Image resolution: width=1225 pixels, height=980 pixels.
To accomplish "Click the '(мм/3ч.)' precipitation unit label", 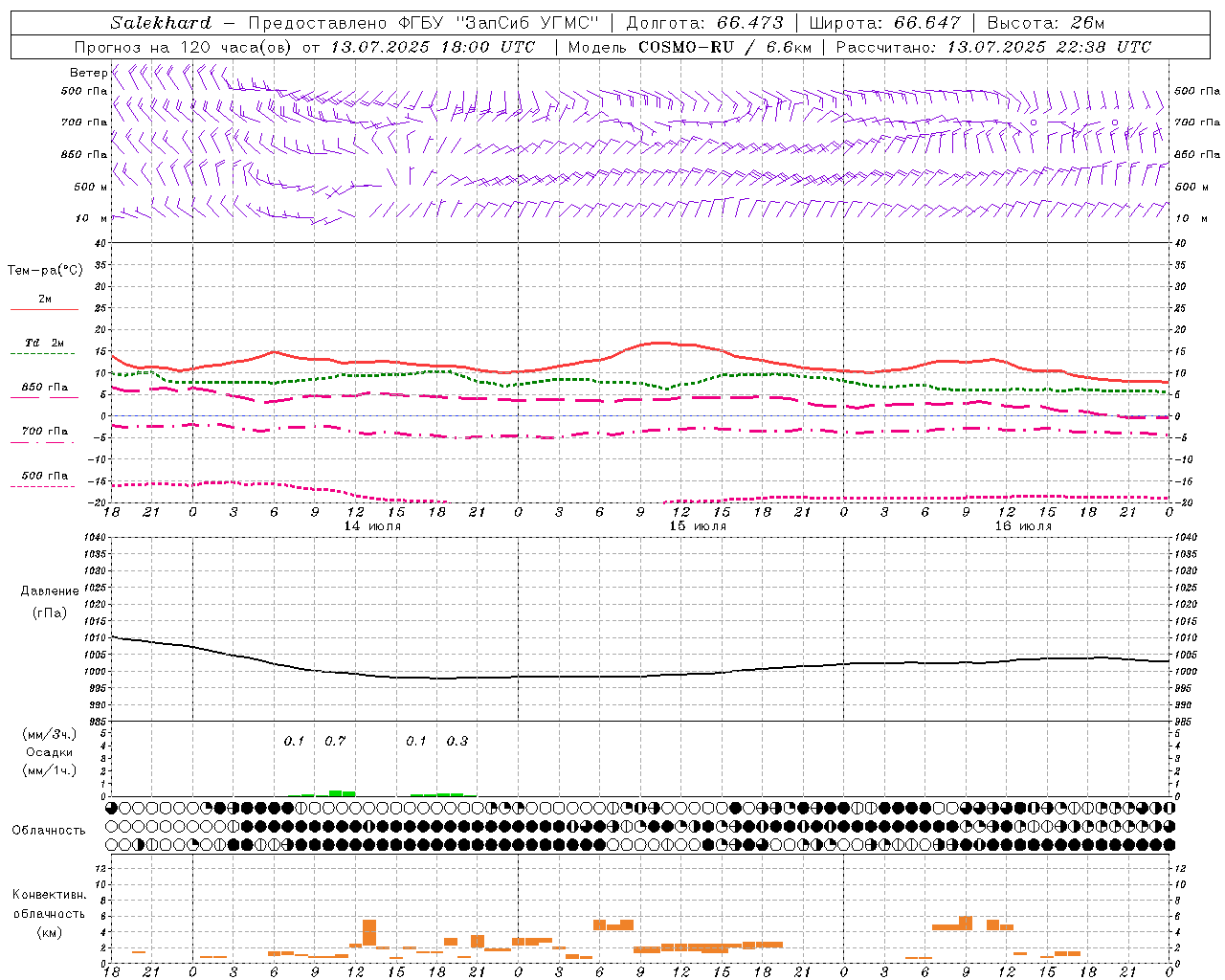I will (49, 734).
